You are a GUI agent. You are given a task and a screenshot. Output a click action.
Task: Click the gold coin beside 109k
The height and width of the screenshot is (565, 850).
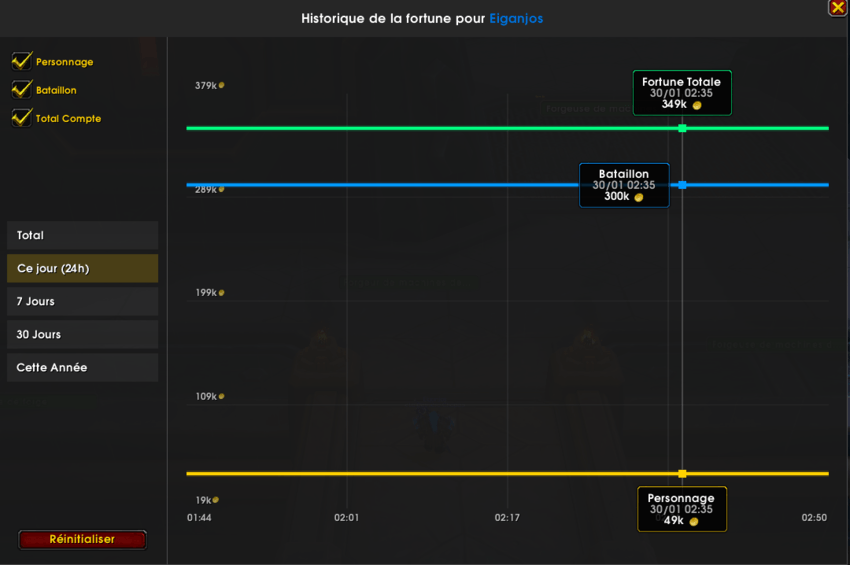[x=221, y=396]
